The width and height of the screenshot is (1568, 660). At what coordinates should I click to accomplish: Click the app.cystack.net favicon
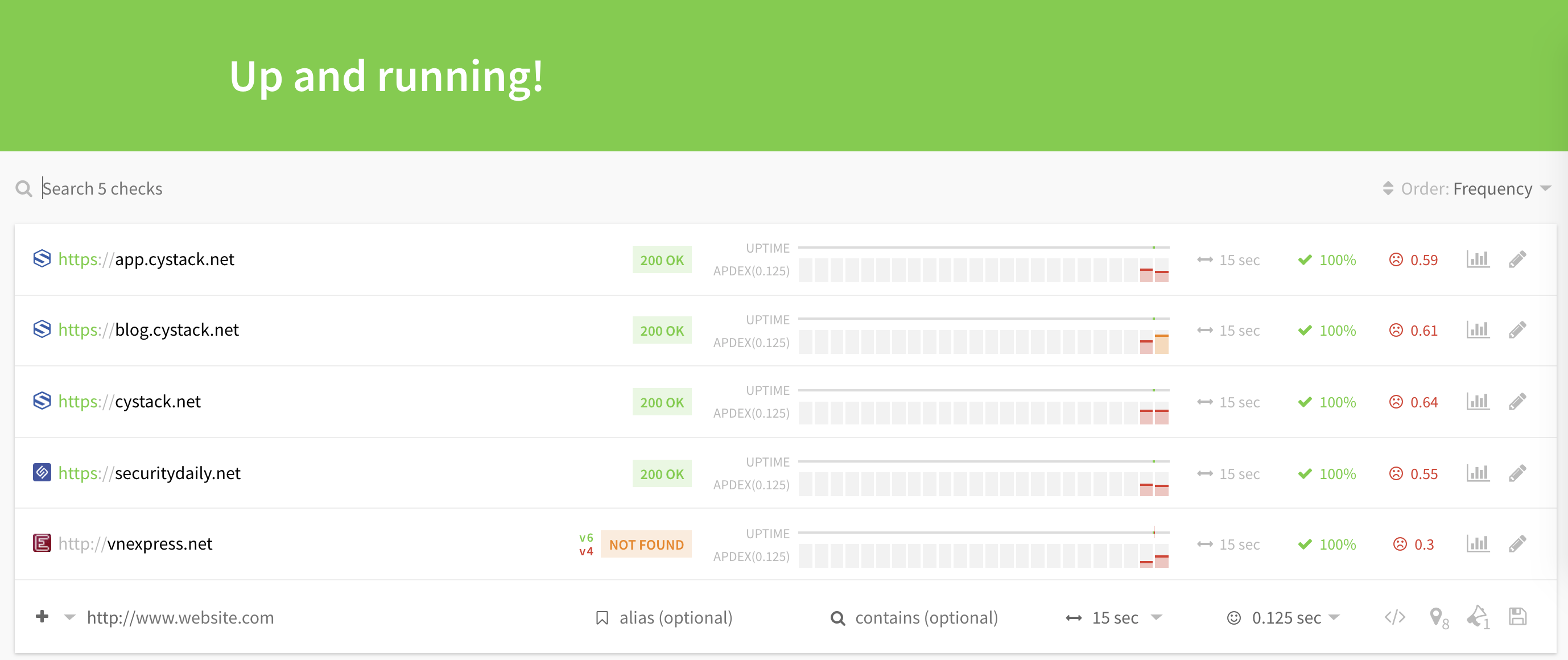[42, 259]
